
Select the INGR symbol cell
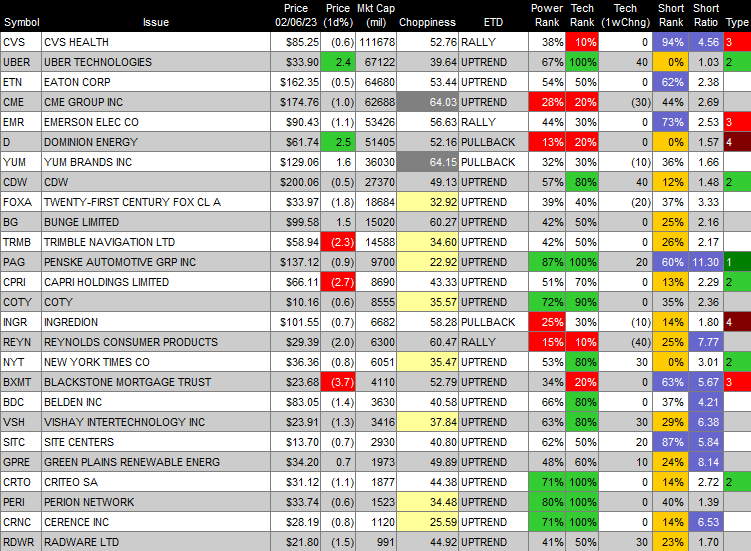pyautogui.click(x=21, y=322)
